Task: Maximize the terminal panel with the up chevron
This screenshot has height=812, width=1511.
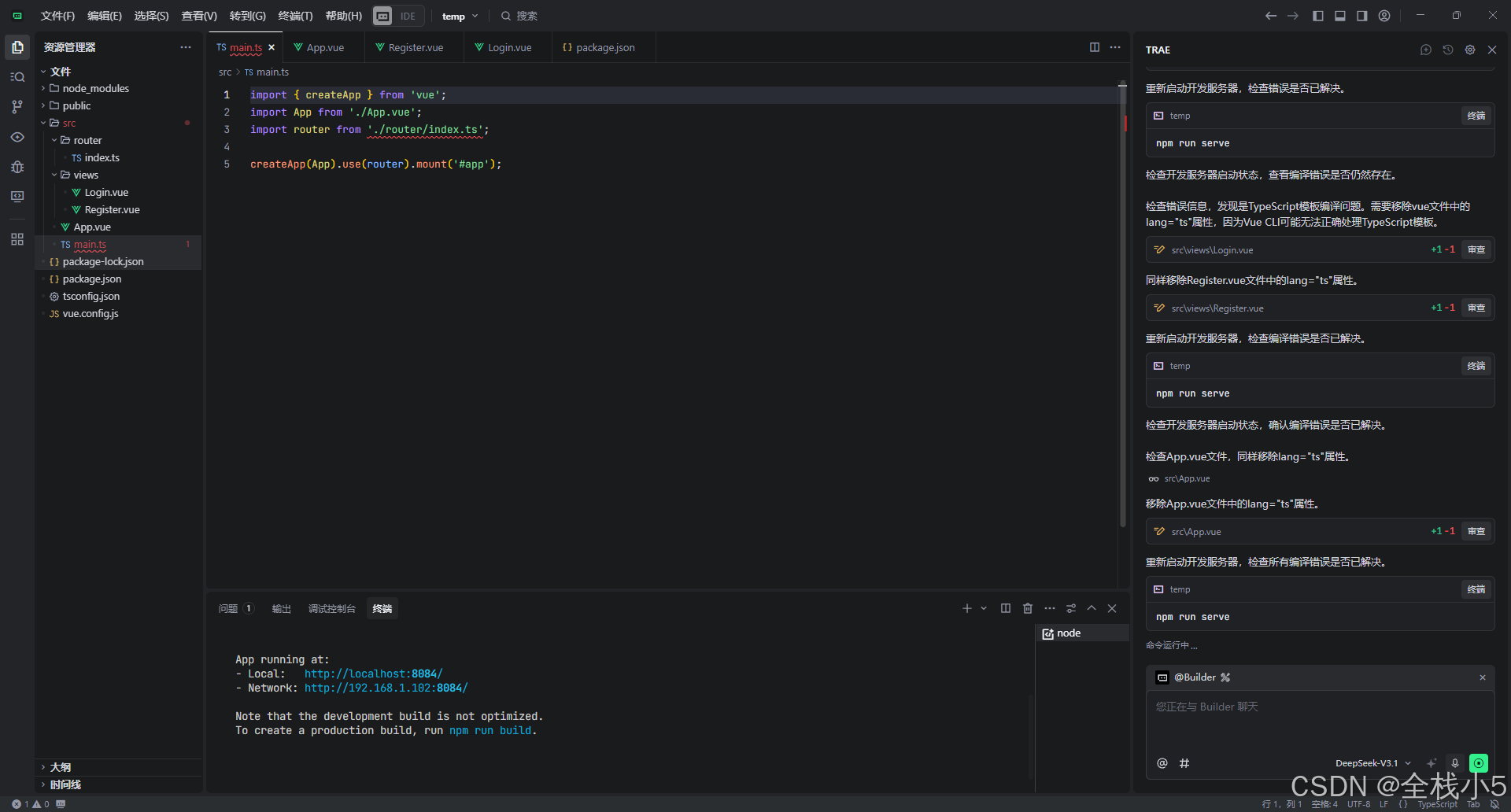Action: pyautogui.click(x=1092, y=608)
